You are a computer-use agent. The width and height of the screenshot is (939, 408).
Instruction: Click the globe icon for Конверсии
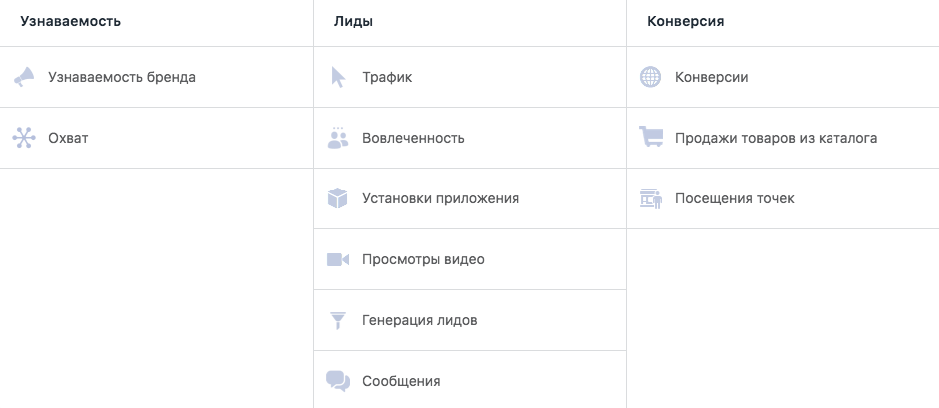[x=651, y=77]
